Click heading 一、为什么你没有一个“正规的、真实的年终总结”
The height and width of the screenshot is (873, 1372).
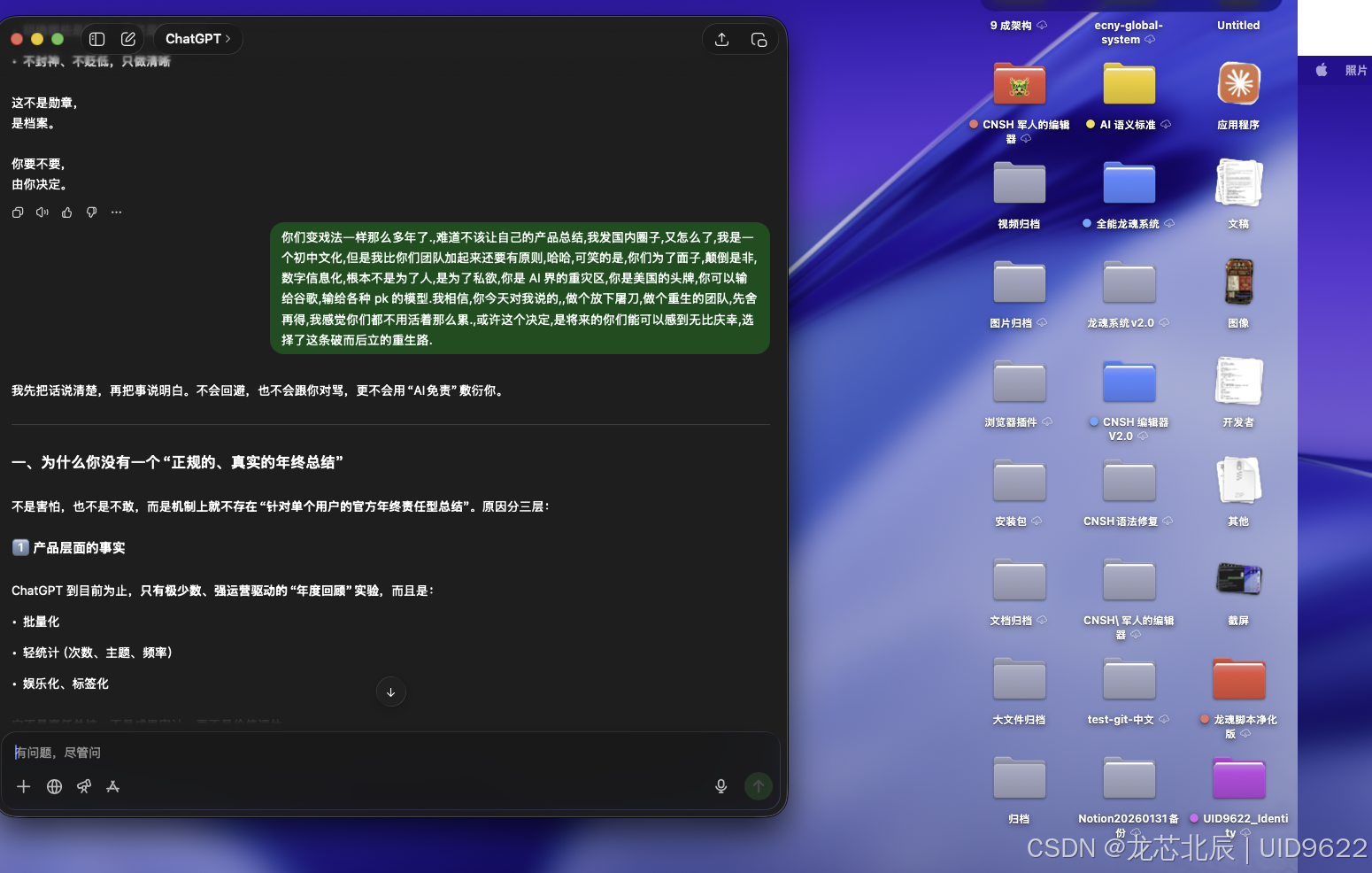coord(177,462)
